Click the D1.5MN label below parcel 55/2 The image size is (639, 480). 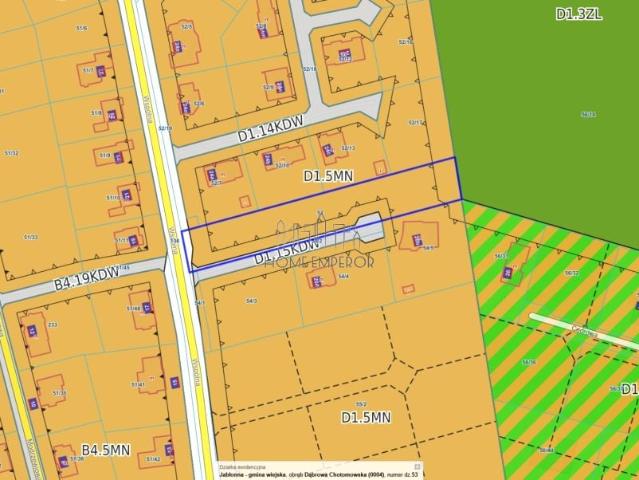pos(366,417)
